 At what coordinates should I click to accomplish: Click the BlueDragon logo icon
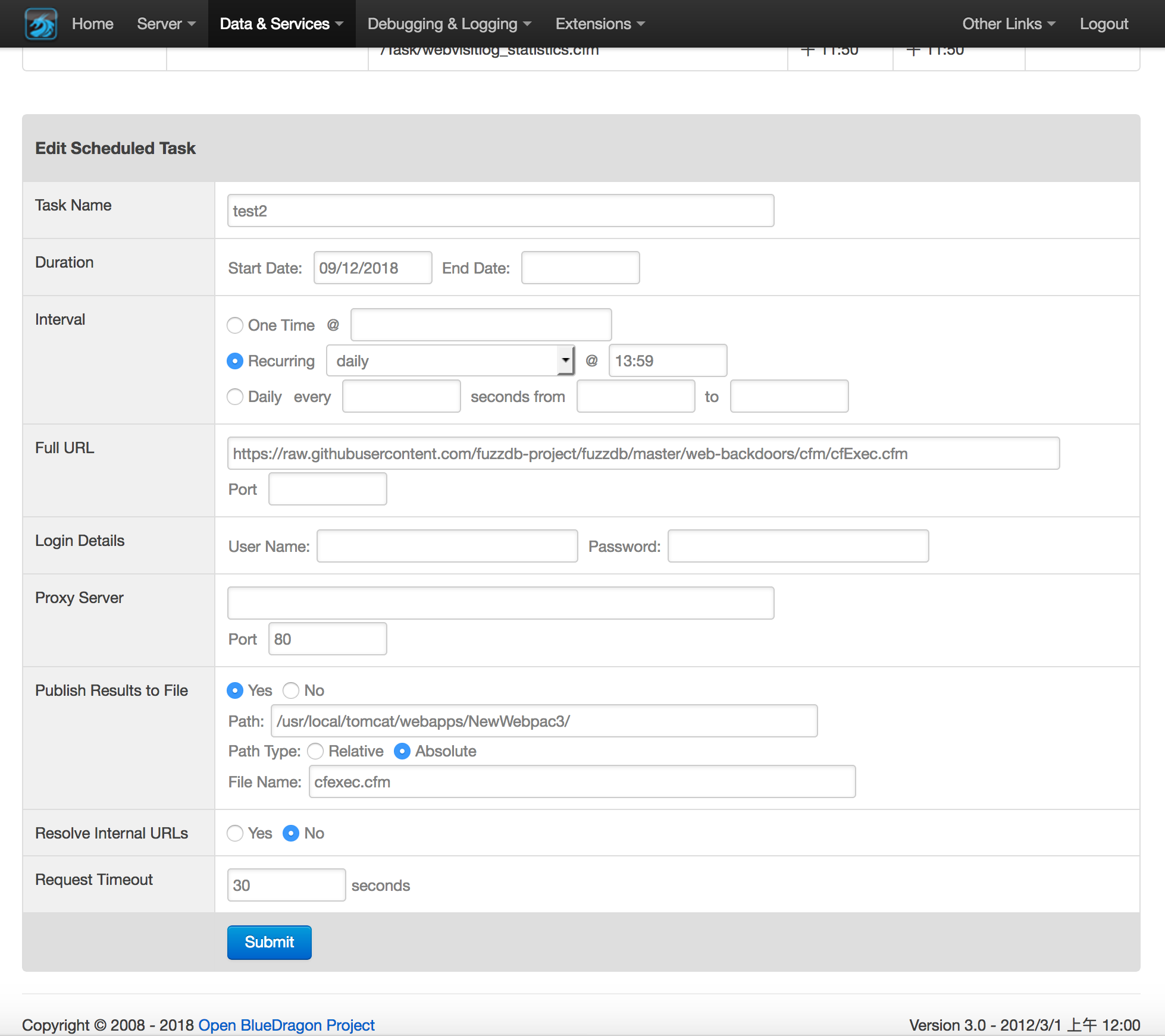click(41, 24)
